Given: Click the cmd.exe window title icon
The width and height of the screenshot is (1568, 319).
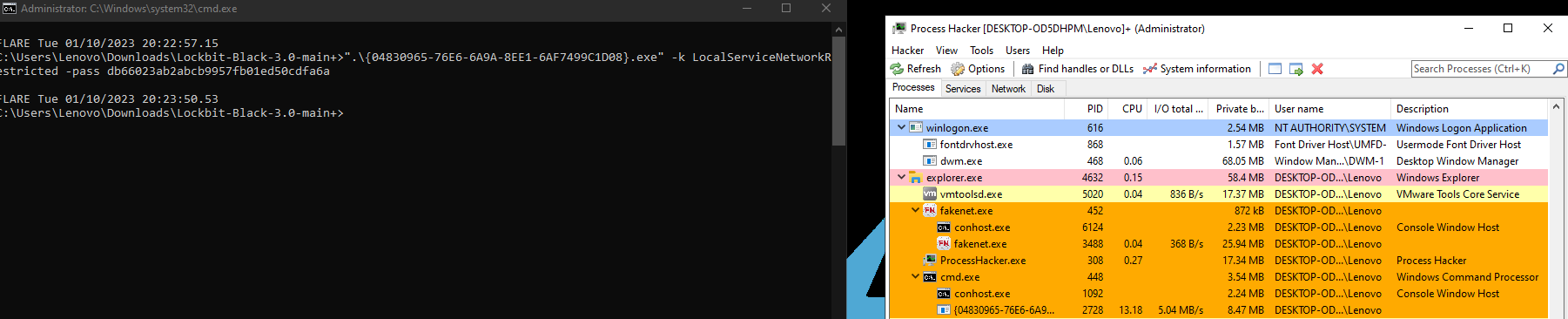Looking at the screenshot, I should (9, 9).
